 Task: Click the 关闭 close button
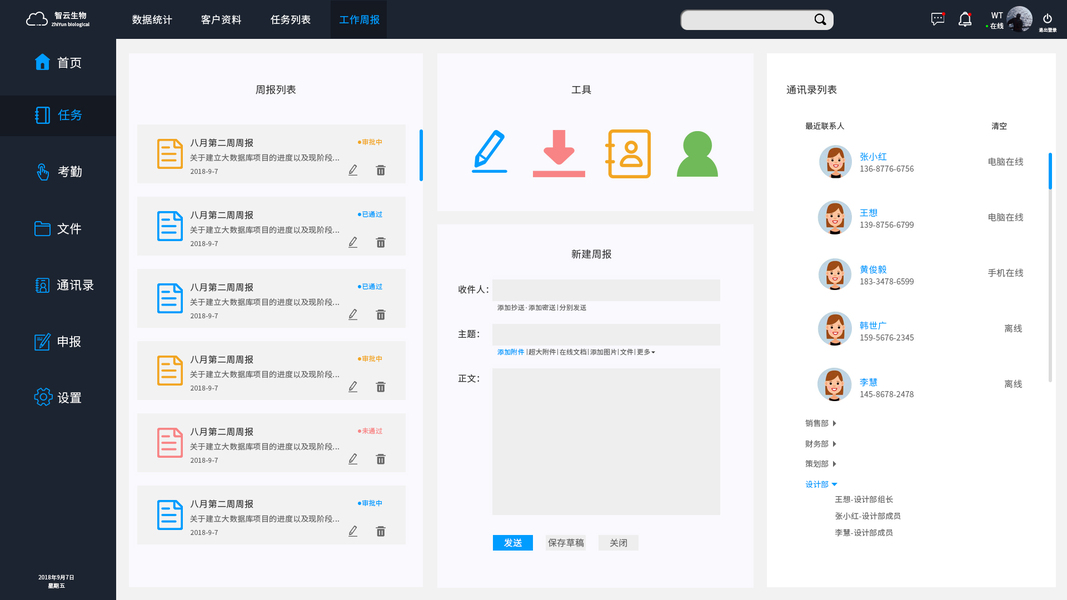(x=618, y=543)
